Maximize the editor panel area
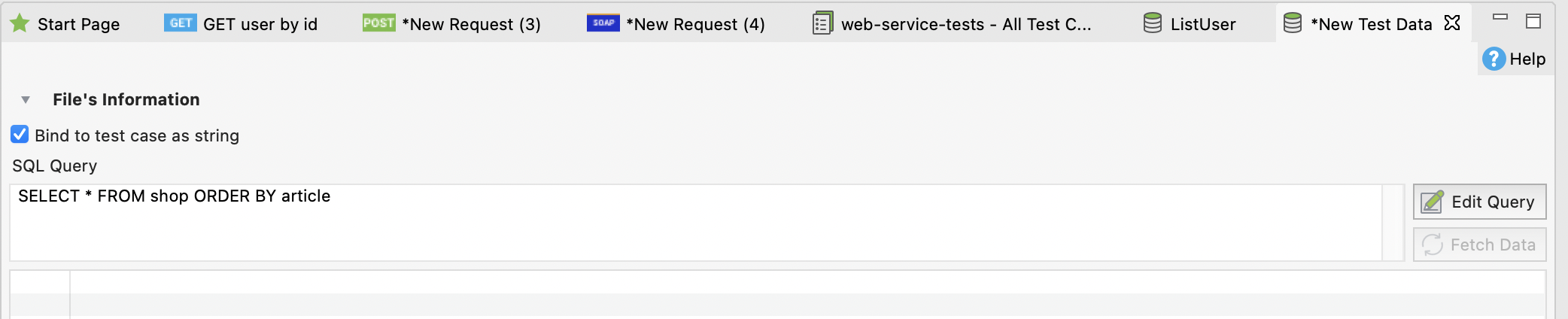Screen dimensions: 1568x319 click(x=1533, y=21)
